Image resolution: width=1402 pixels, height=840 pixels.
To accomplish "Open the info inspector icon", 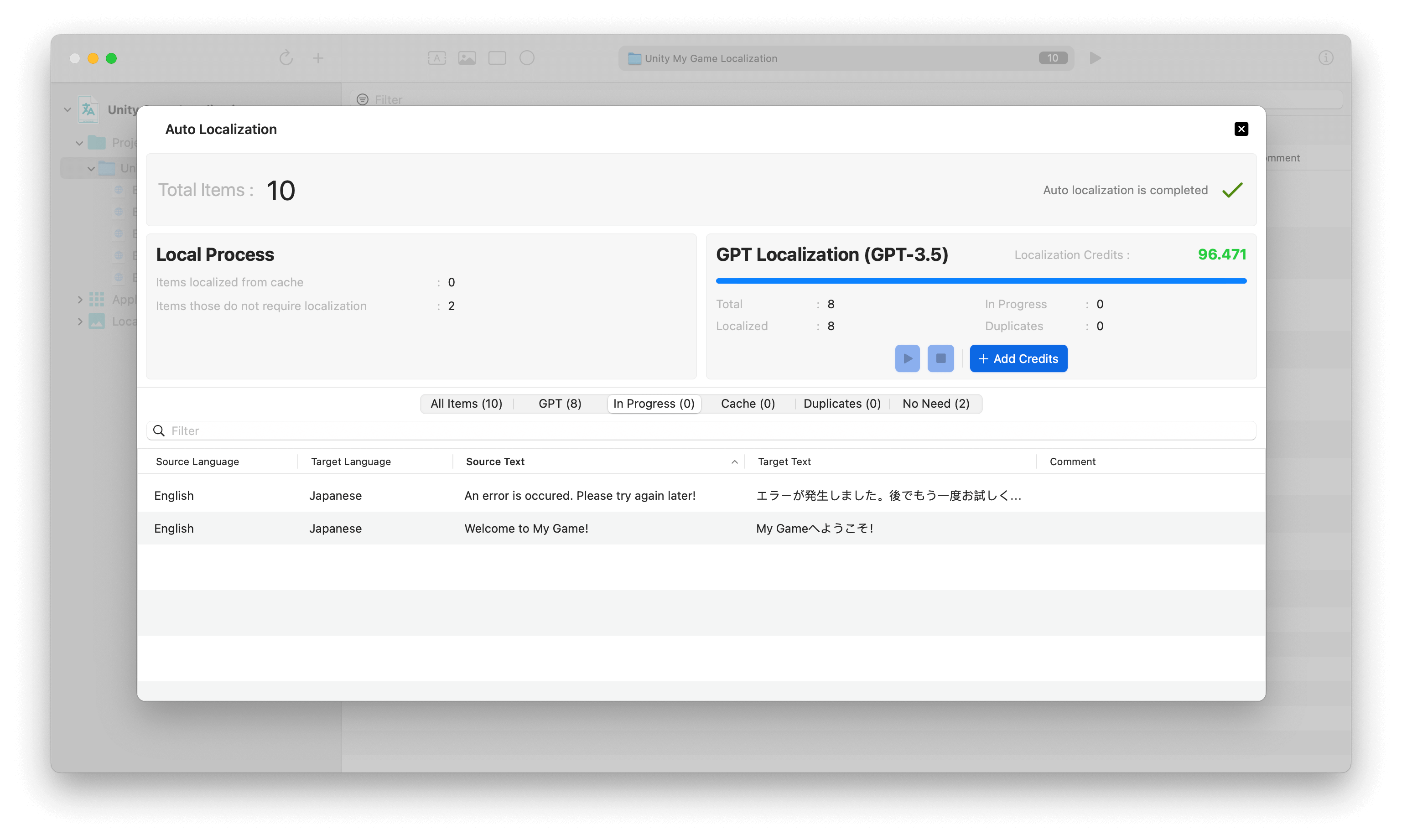I will 1325,58.
